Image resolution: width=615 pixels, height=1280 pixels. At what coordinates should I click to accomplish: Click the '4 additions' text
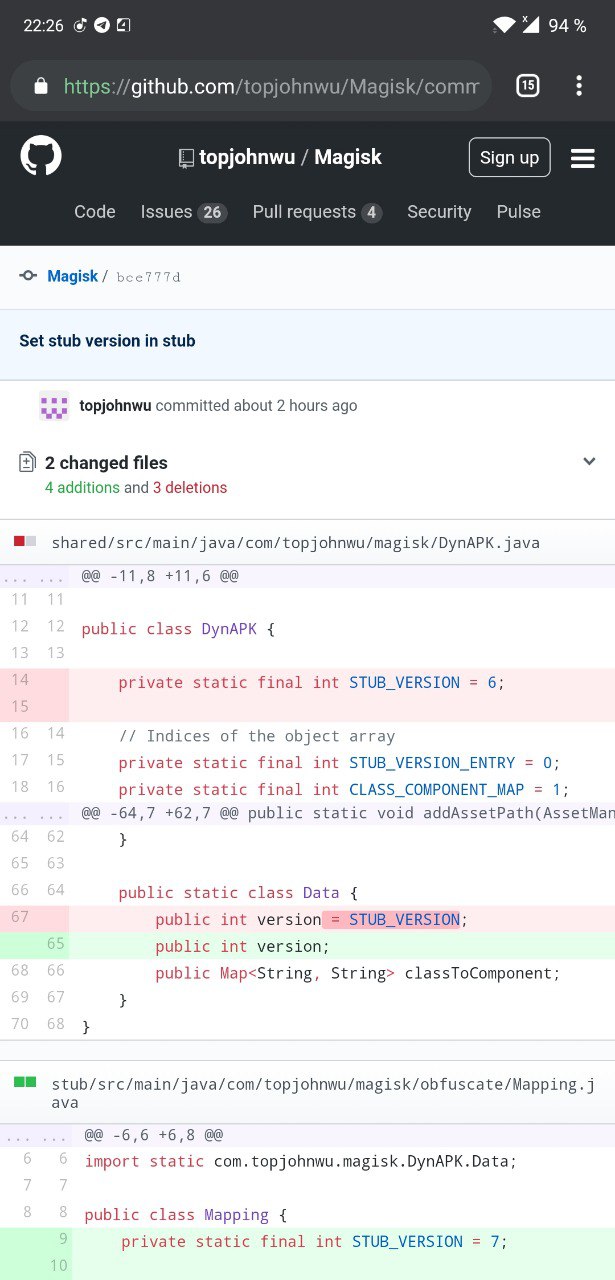(82, 488)
